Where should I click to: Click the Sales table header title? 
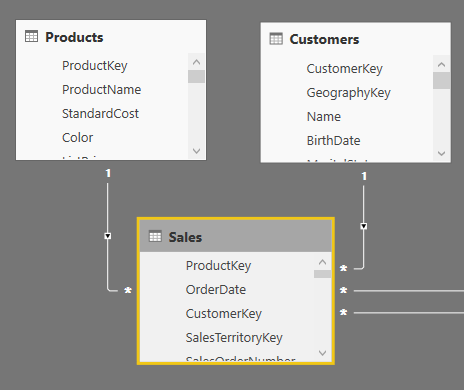pos(185,237)
